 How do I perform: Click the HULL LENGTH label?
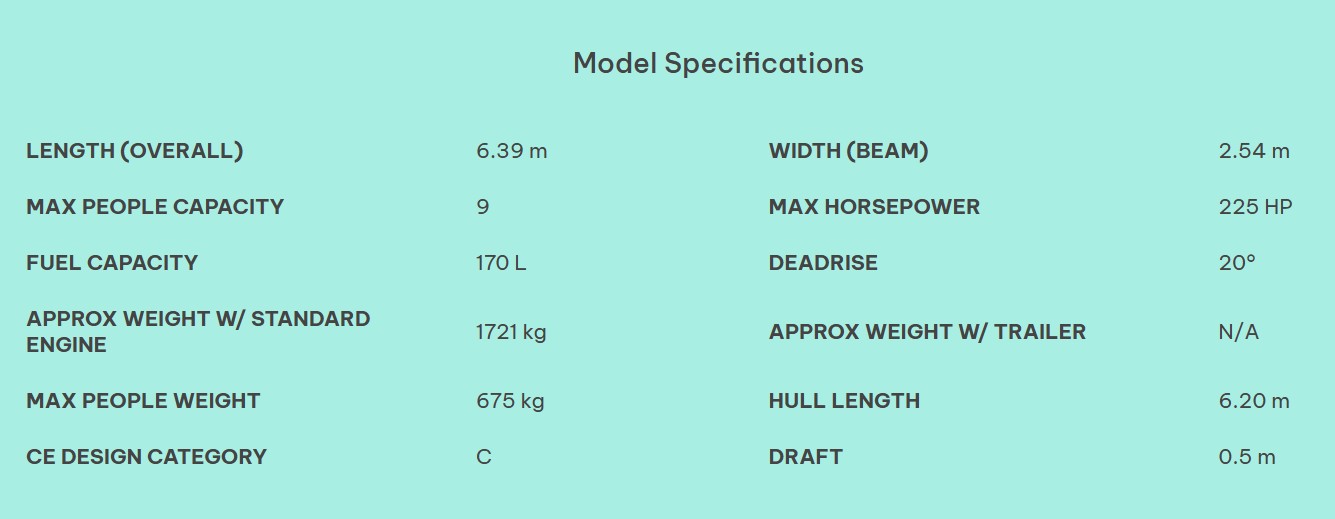844,401
